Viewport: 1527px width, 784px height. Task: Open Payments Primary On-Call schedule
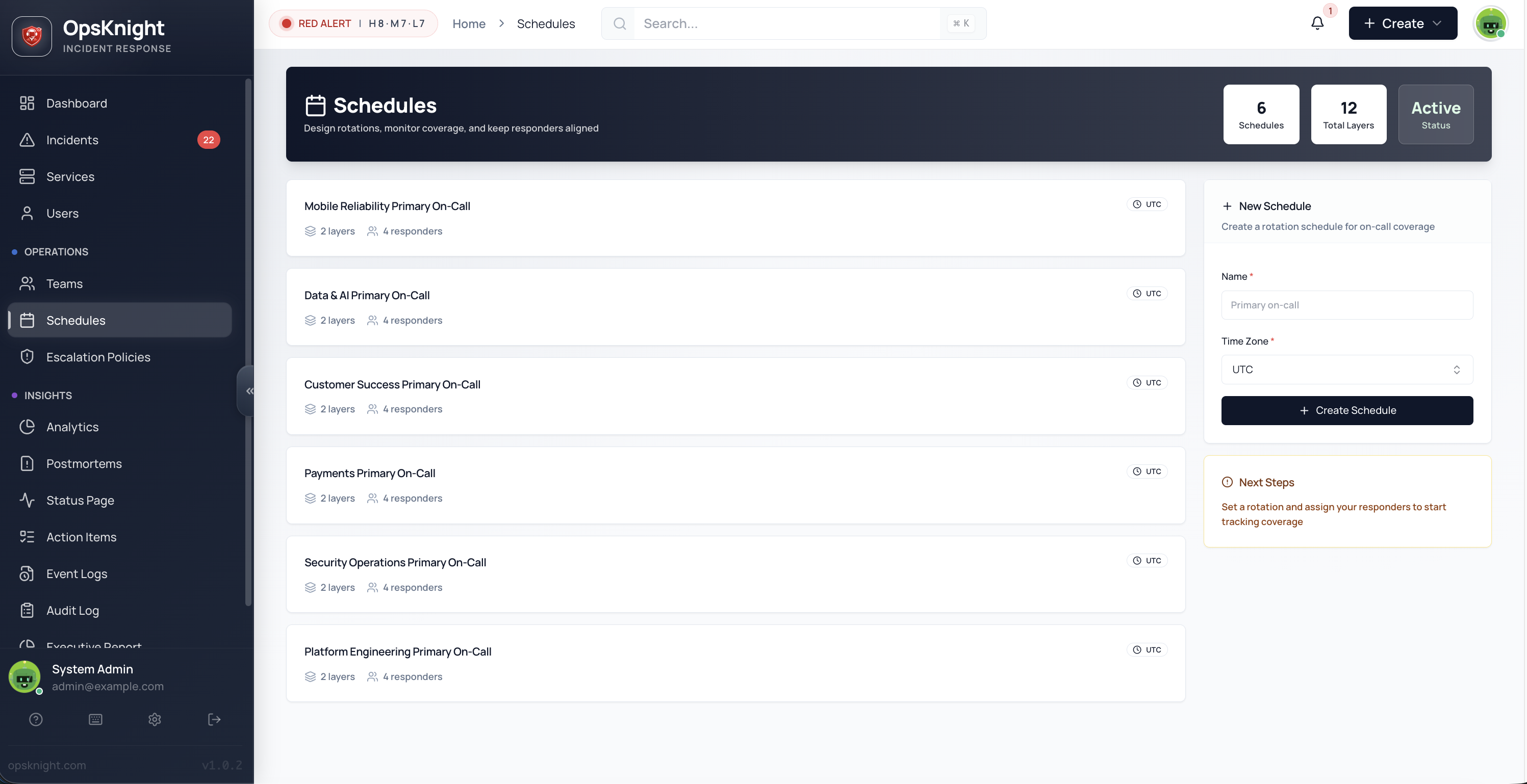click(369, 473)
